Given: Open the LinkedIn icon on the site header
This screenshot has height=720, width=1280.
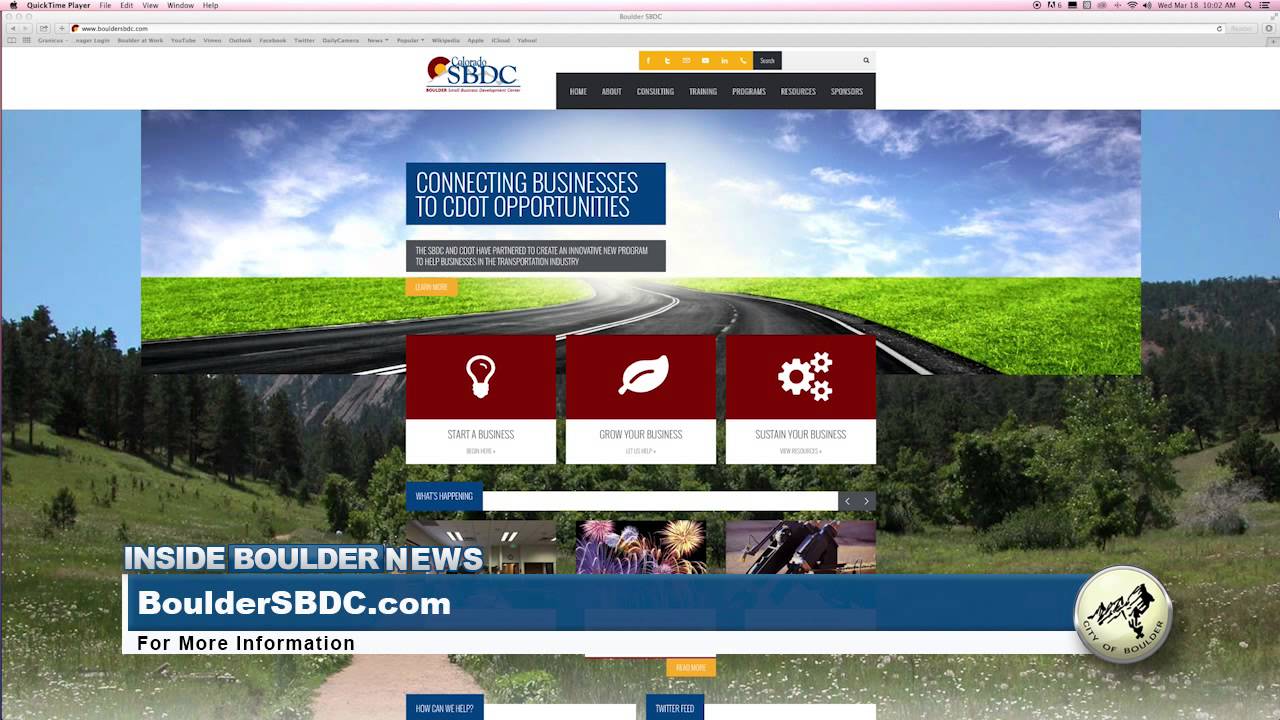Looking at the screenshot, I should coord(724,61).
